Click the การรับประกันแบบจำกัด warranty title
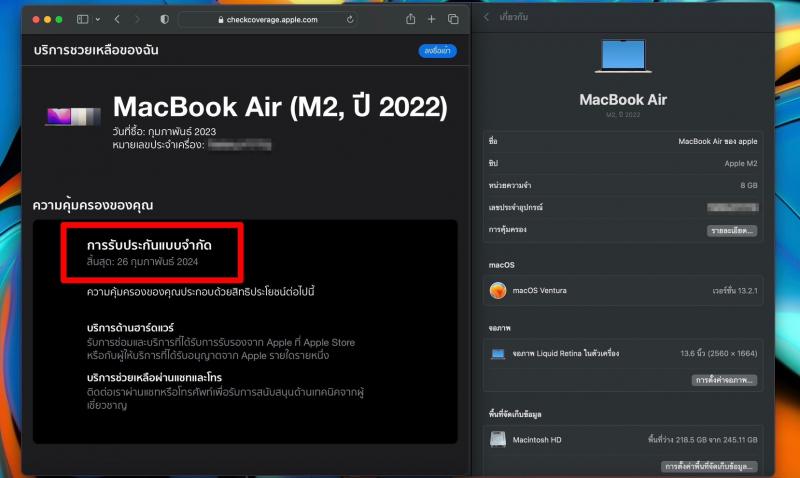This screenshot has width=800, height=478. pos(149,245)
